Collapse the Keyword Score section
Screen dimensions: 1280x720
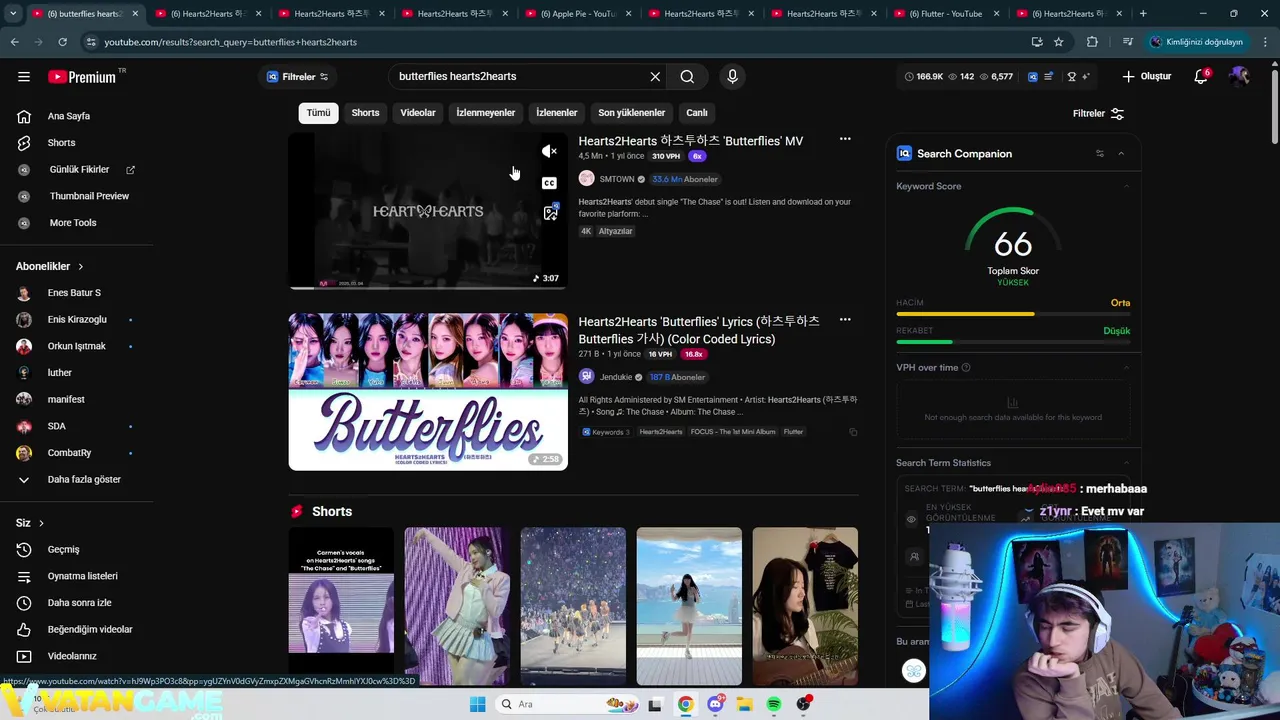click(1126, 186)
